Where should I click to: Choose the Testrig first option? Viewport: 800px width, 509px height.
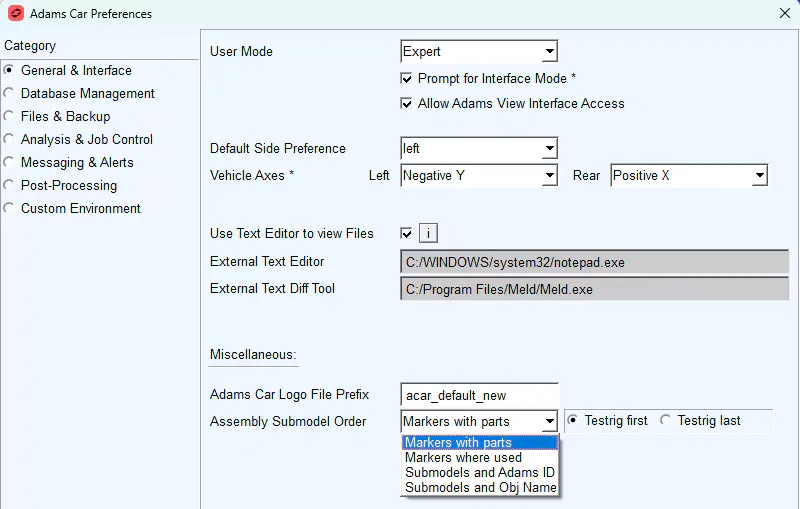[573, 421]
